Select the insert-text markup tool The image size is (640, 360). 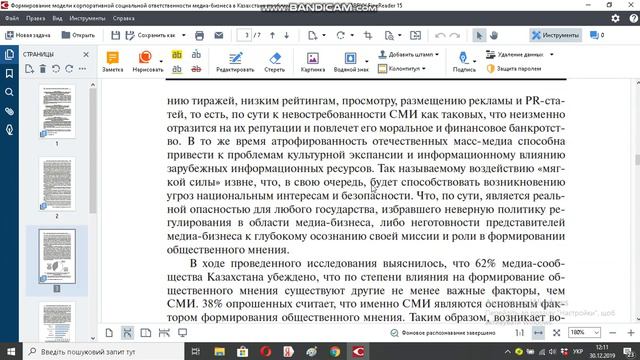click(x=196, y=54)
